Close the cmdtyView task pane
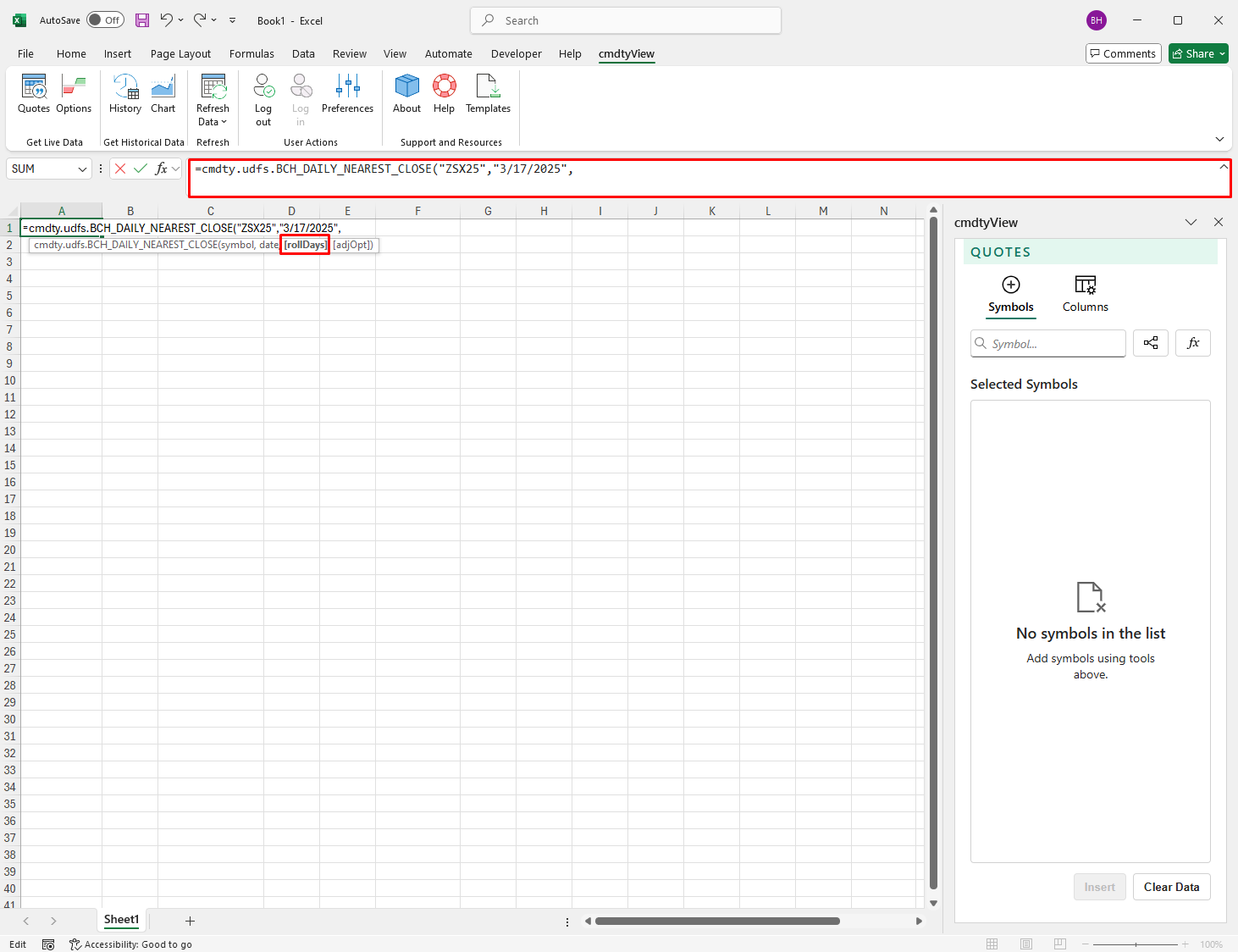This screenshot has width=1238, height=952. pyautogui.click(x=1219, y=222)
